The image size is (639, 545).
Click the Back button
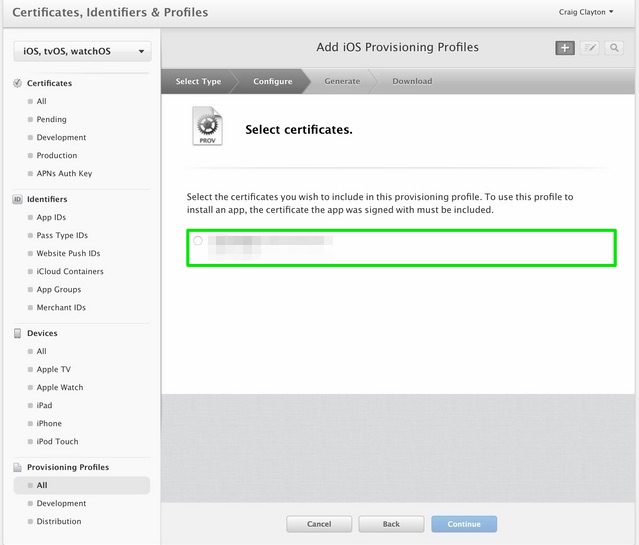click(391, 524)
